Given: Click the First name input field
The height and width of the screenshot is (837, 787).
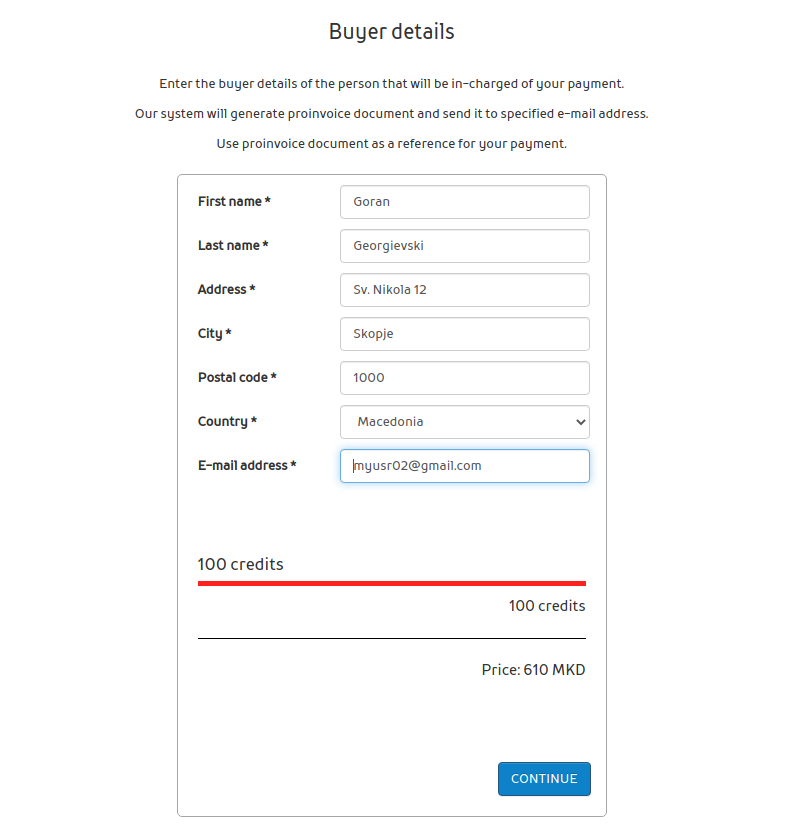Looking at the screenshot, I should click(x=464, y=202).
